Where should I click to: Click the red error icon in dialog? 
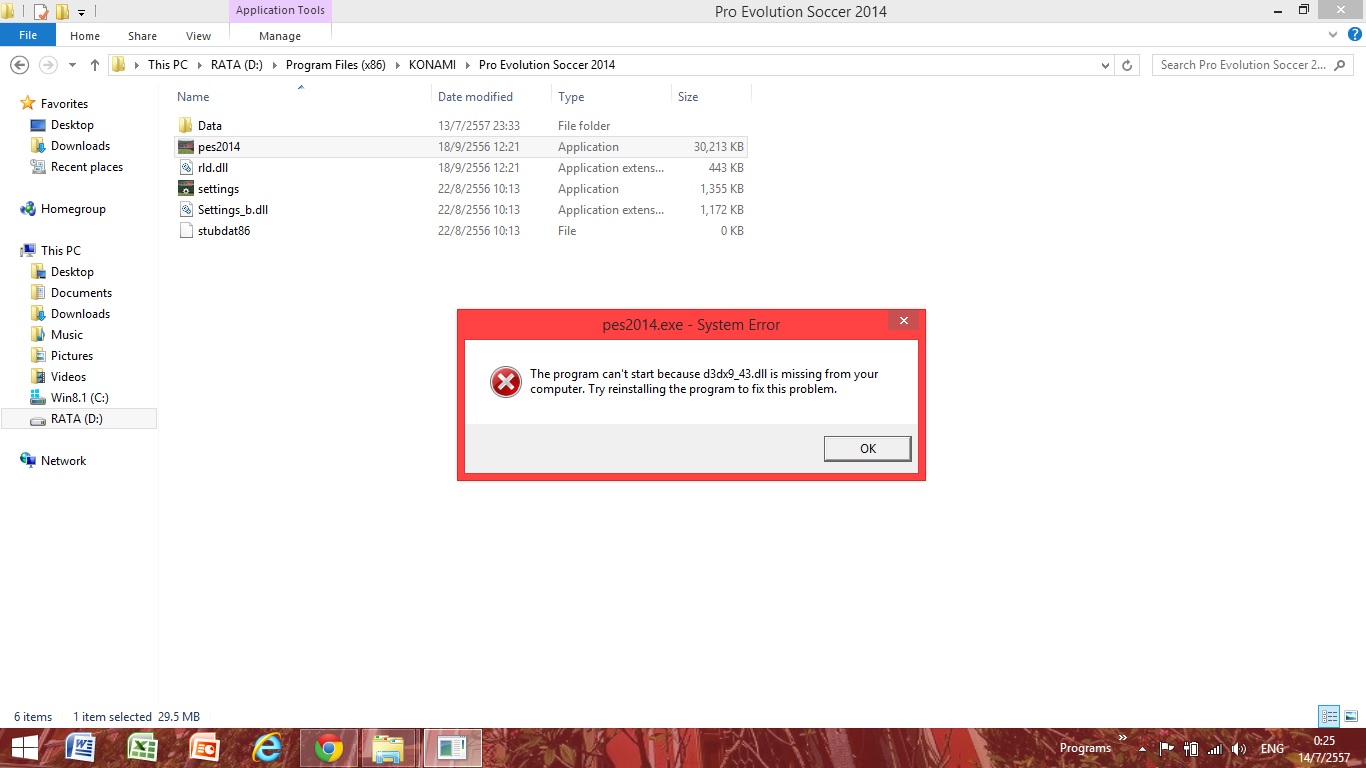click(506, 382)
